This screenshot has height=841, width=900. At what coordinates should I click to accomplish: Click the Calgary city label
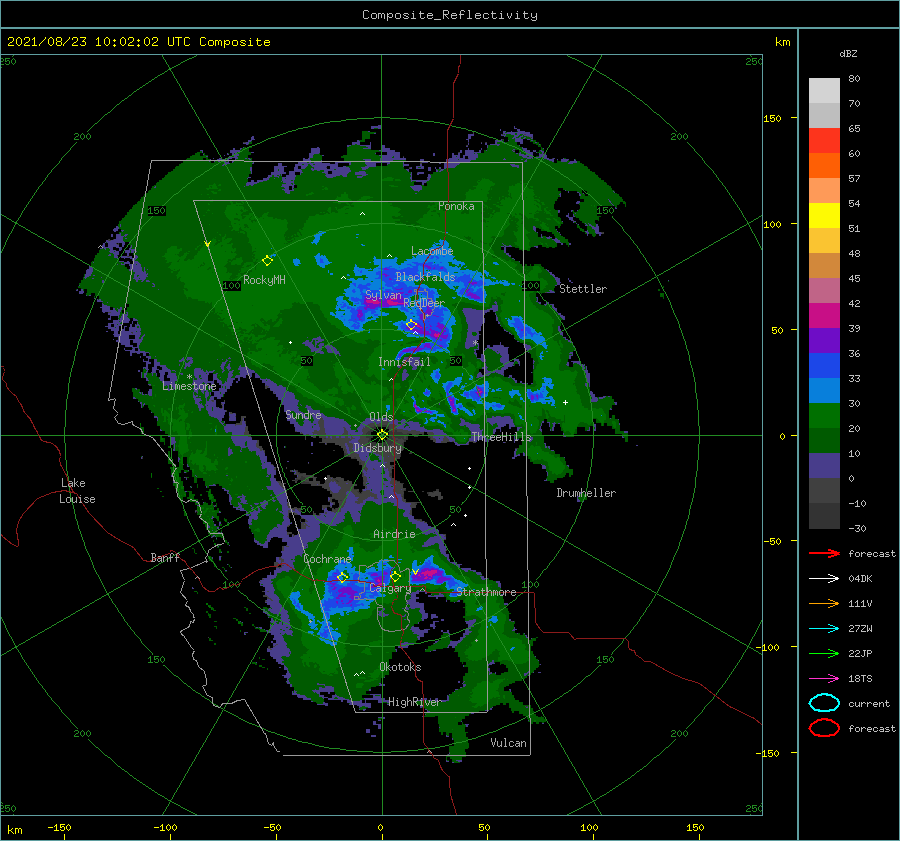point(390,588)
